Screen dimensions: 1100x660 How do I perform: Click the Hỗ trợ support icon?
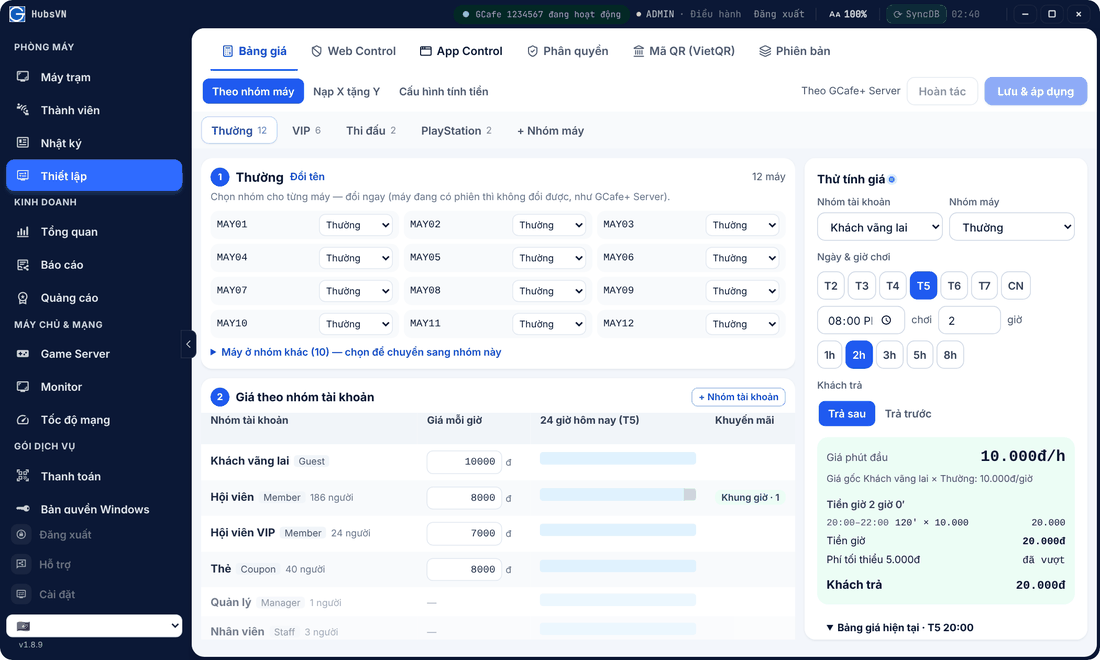tap(22, 564)
